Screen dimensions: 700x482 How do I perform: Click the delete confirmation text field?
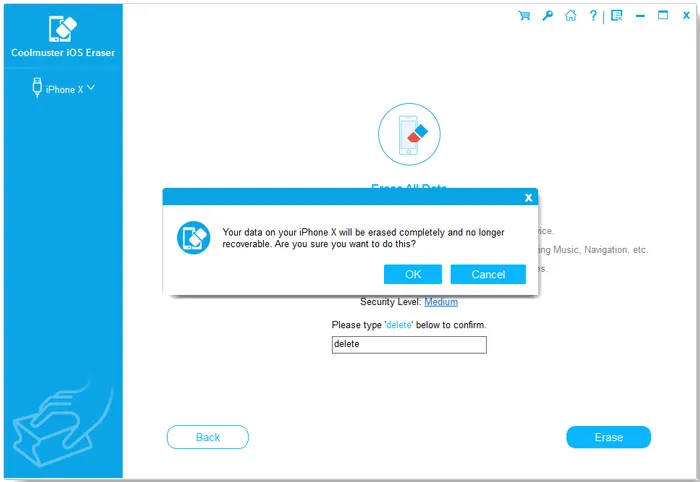[409, 345]
